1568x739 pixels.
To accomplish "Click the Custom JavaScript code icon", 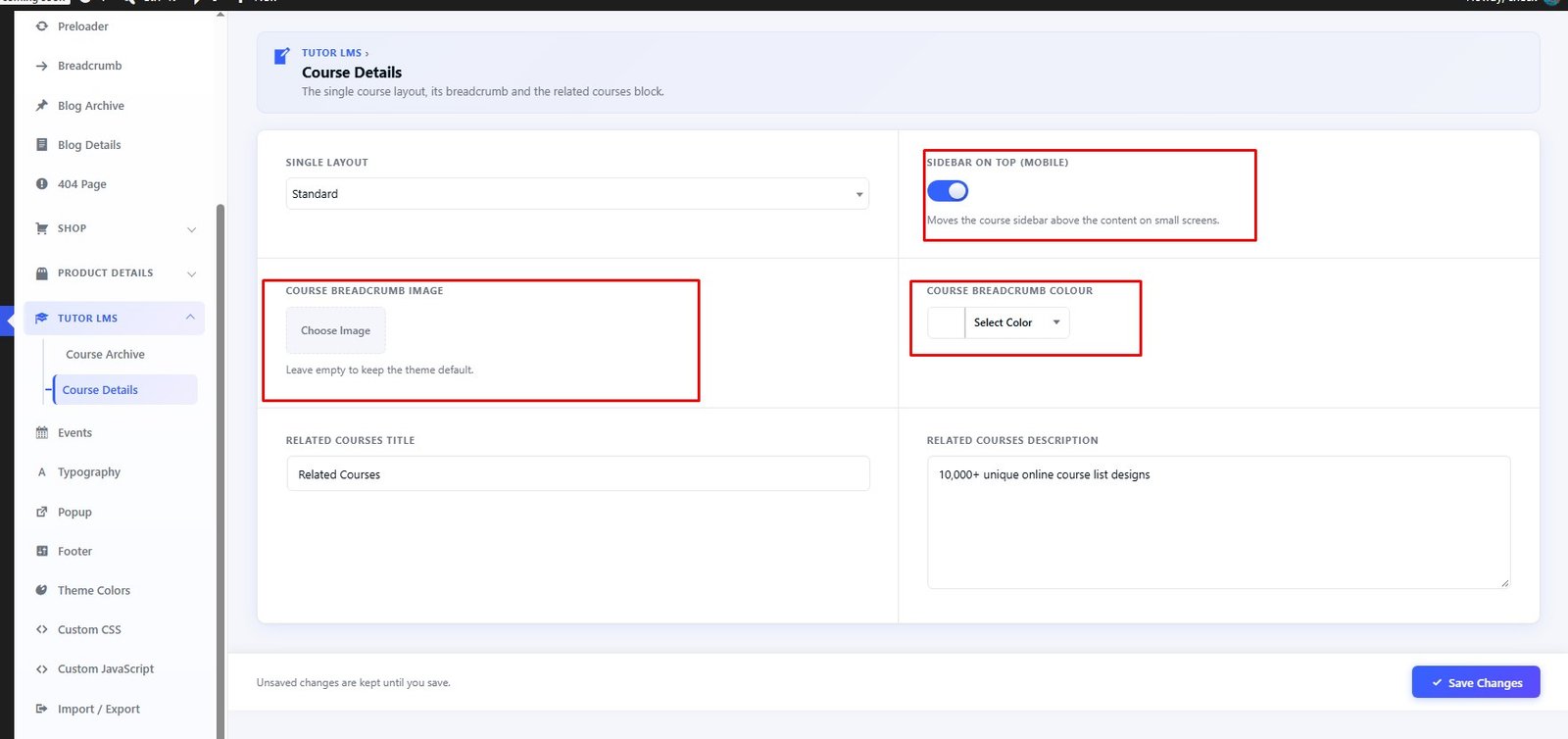I will [x=41, y=668].
